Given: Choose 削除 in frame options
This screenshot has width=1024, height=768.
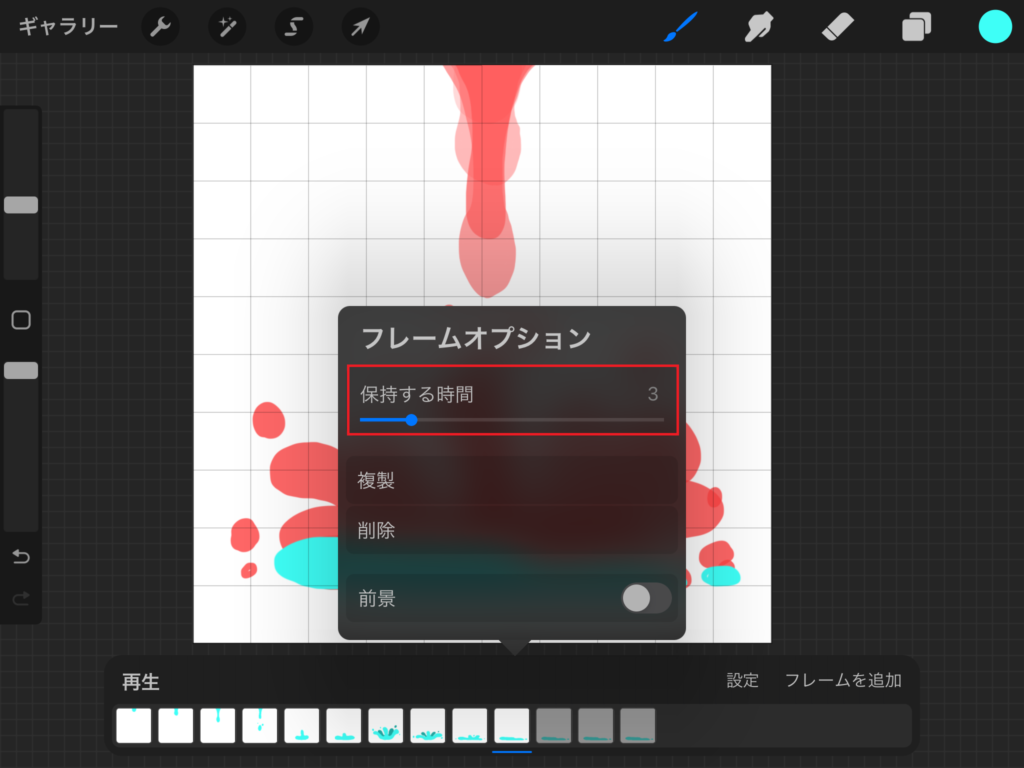Looking at the screenshot, I should click(x=512, y=530).
